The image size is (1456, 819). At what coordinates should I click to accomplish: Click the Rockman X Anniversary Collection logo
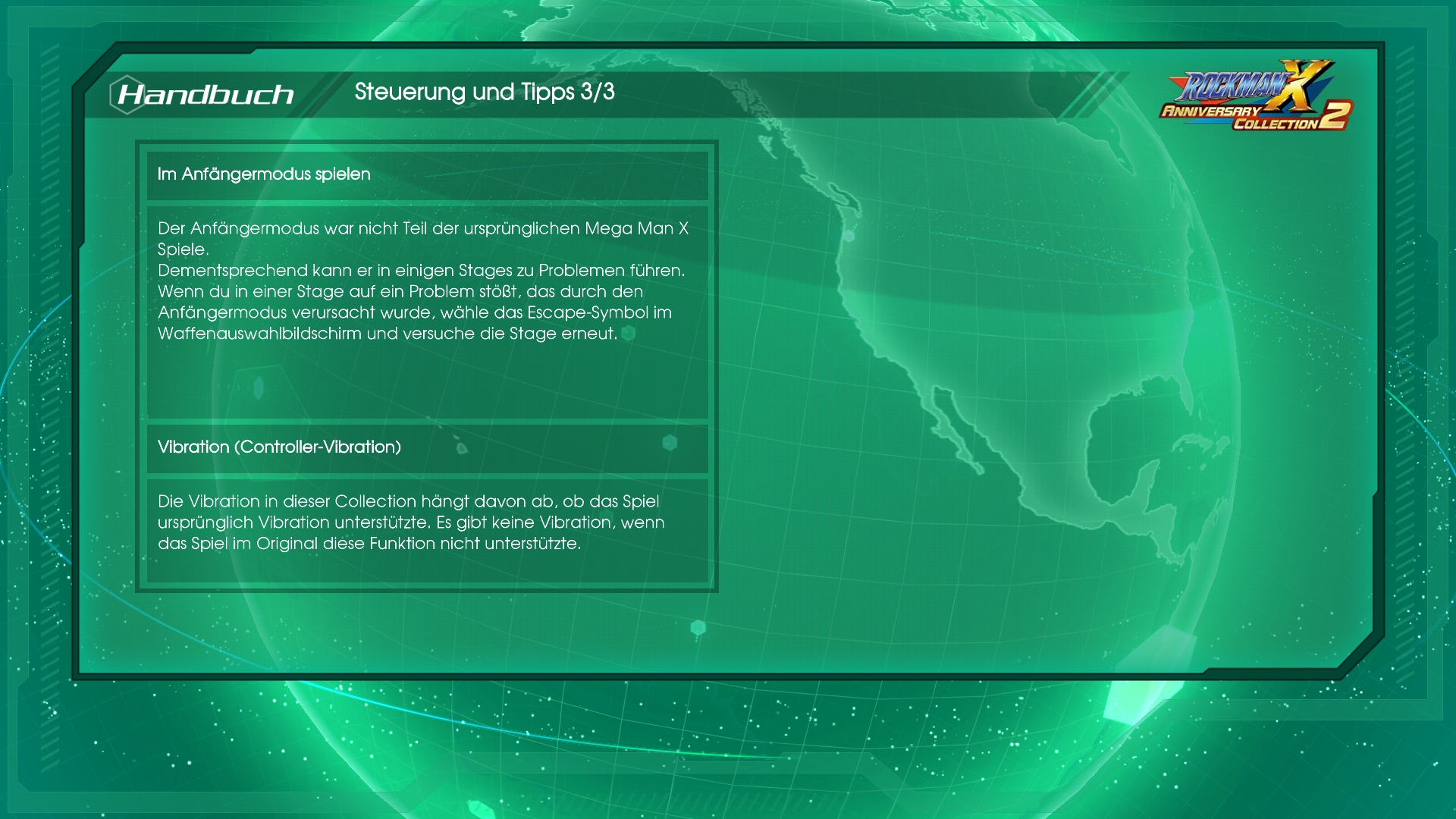point(1257,96)
